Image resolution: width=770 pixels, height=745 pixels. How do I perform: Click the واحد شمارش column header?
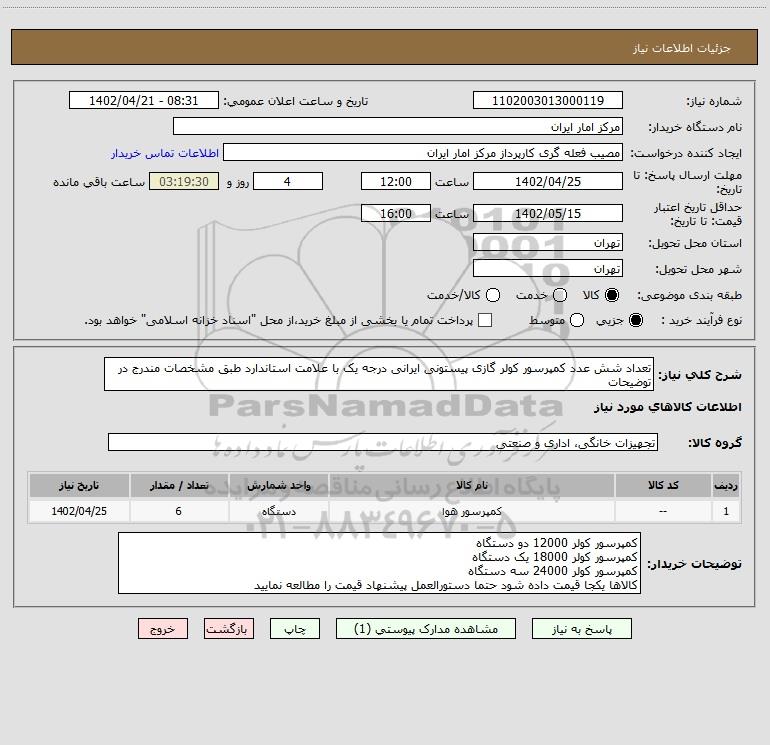pos(278,485)
